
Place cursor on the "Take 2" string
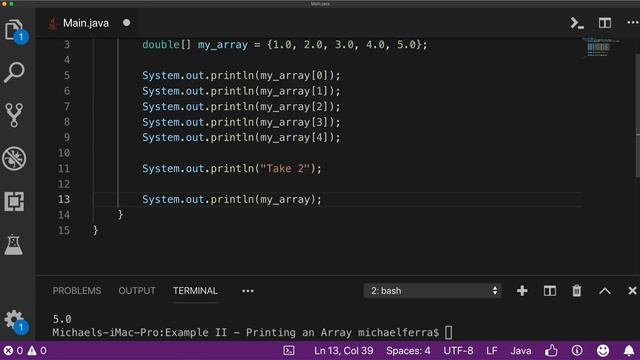pos(284,168)
